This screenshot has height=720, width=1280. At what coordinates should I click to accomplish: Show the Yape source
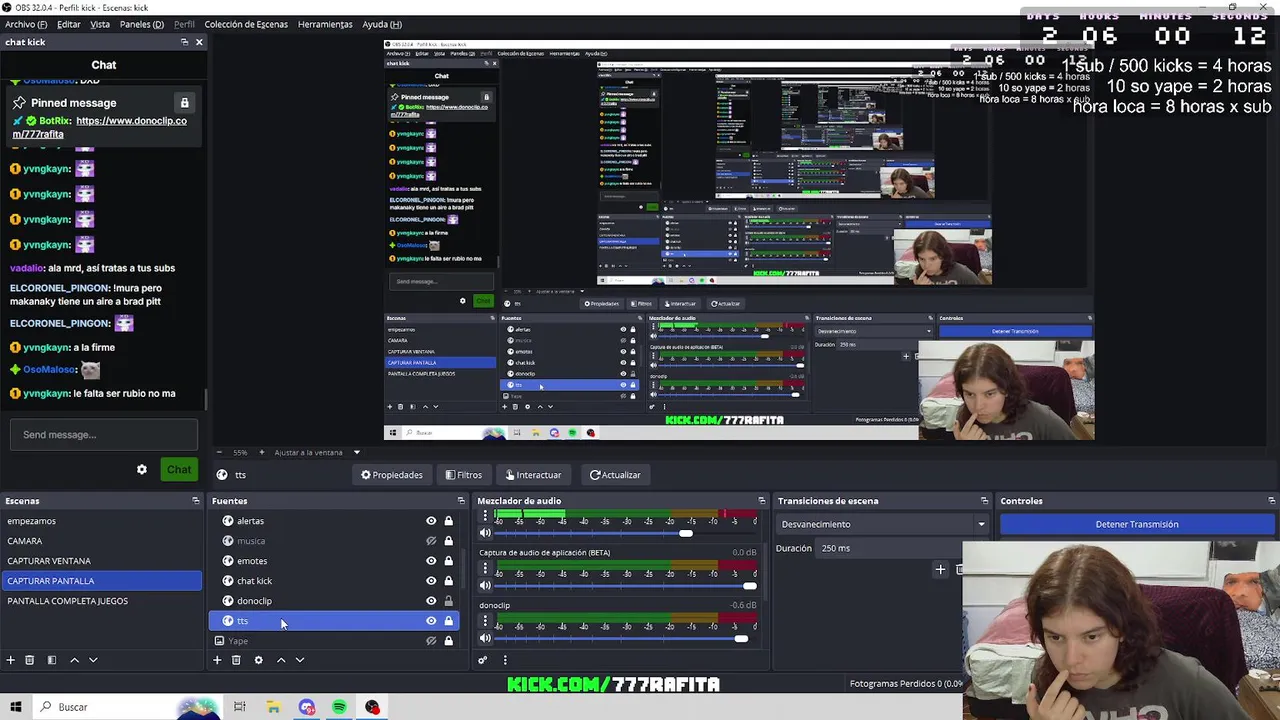431,641
